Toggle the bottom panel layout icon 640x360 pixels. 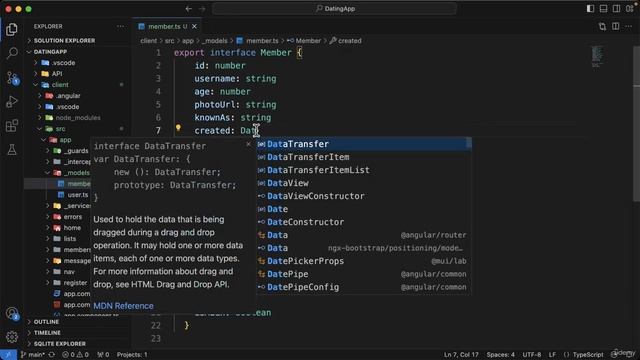point(603,9)
